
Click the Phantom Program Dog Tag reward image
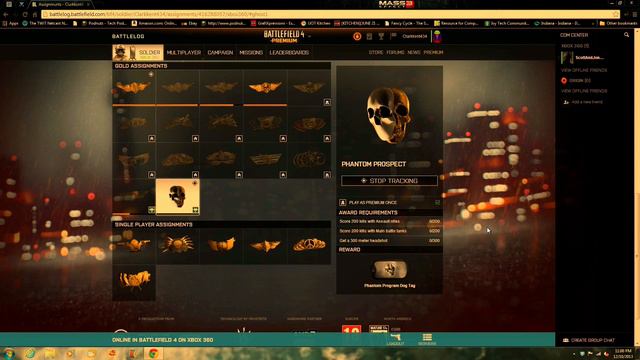(x=389, y=269)
